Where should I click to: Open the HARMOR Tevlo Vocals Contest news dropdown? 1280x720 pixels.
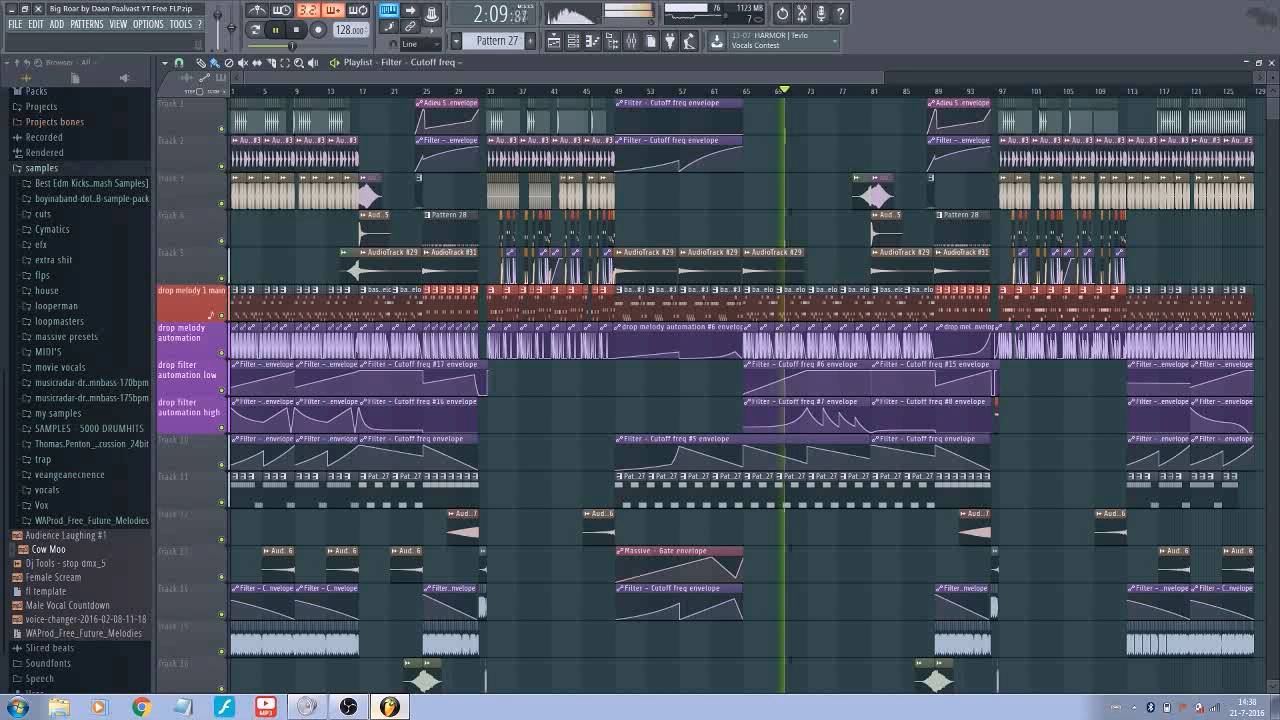tap(783, 41)
